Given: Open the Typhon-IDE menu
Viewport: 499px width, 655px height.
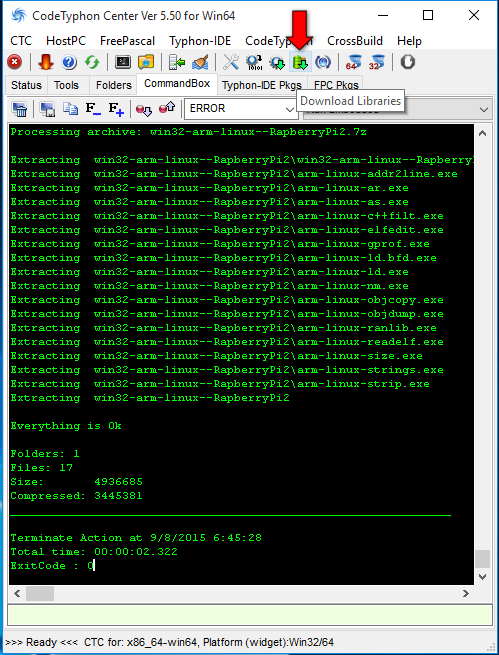Looking at the screenshot, I should point(200,41).
